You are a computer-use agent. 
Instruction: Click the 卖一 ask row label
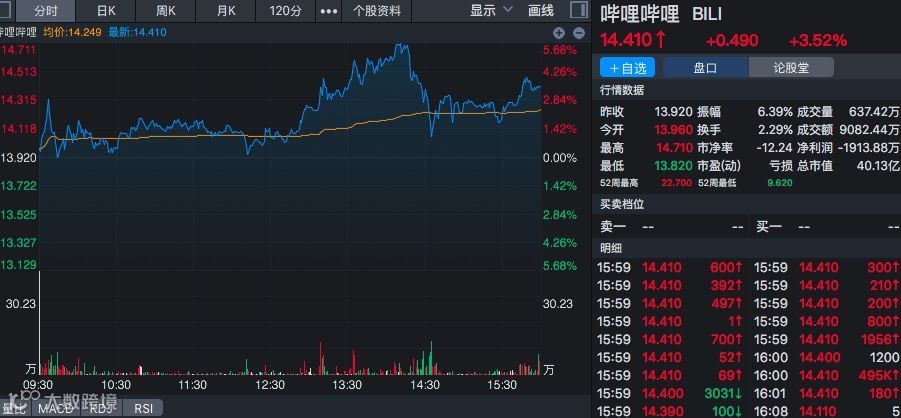coord(613,227)
